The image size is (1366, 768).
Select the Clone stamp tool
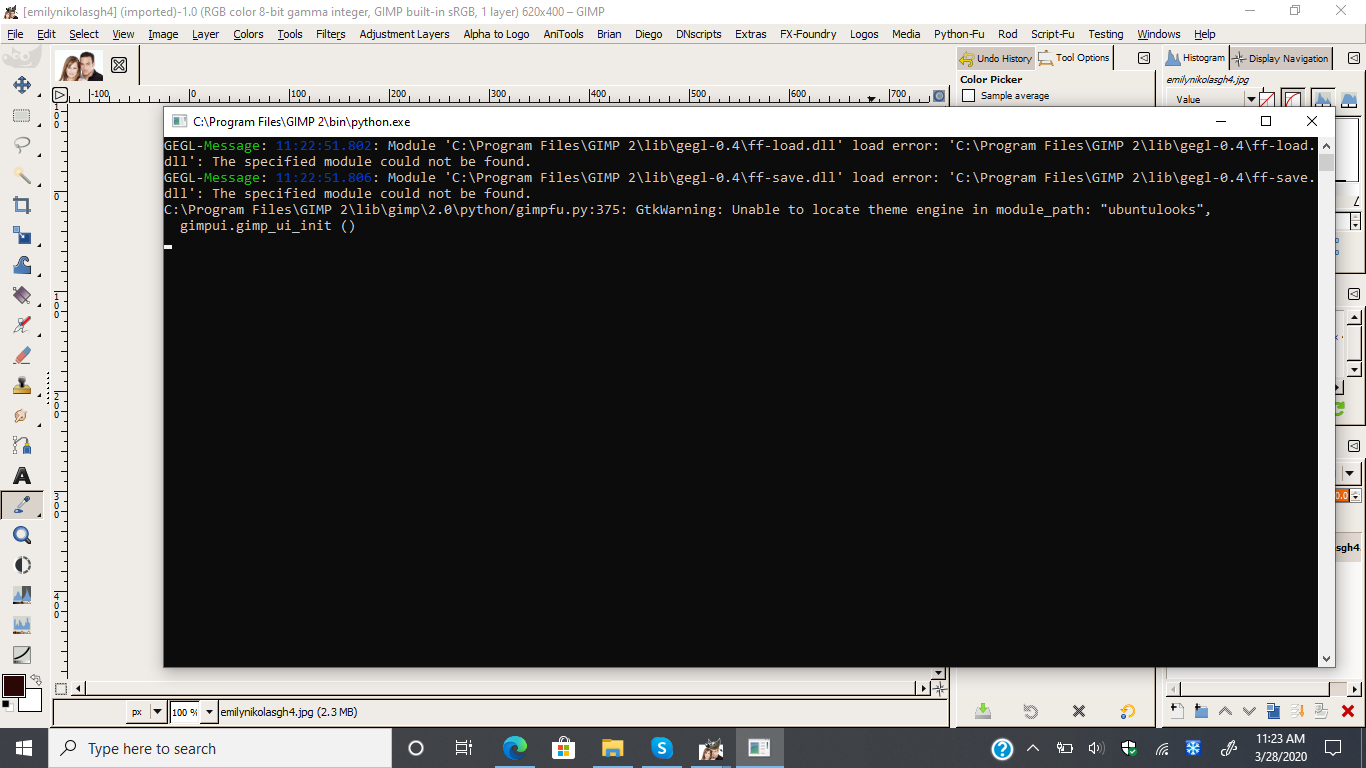[x=21, y=385]
